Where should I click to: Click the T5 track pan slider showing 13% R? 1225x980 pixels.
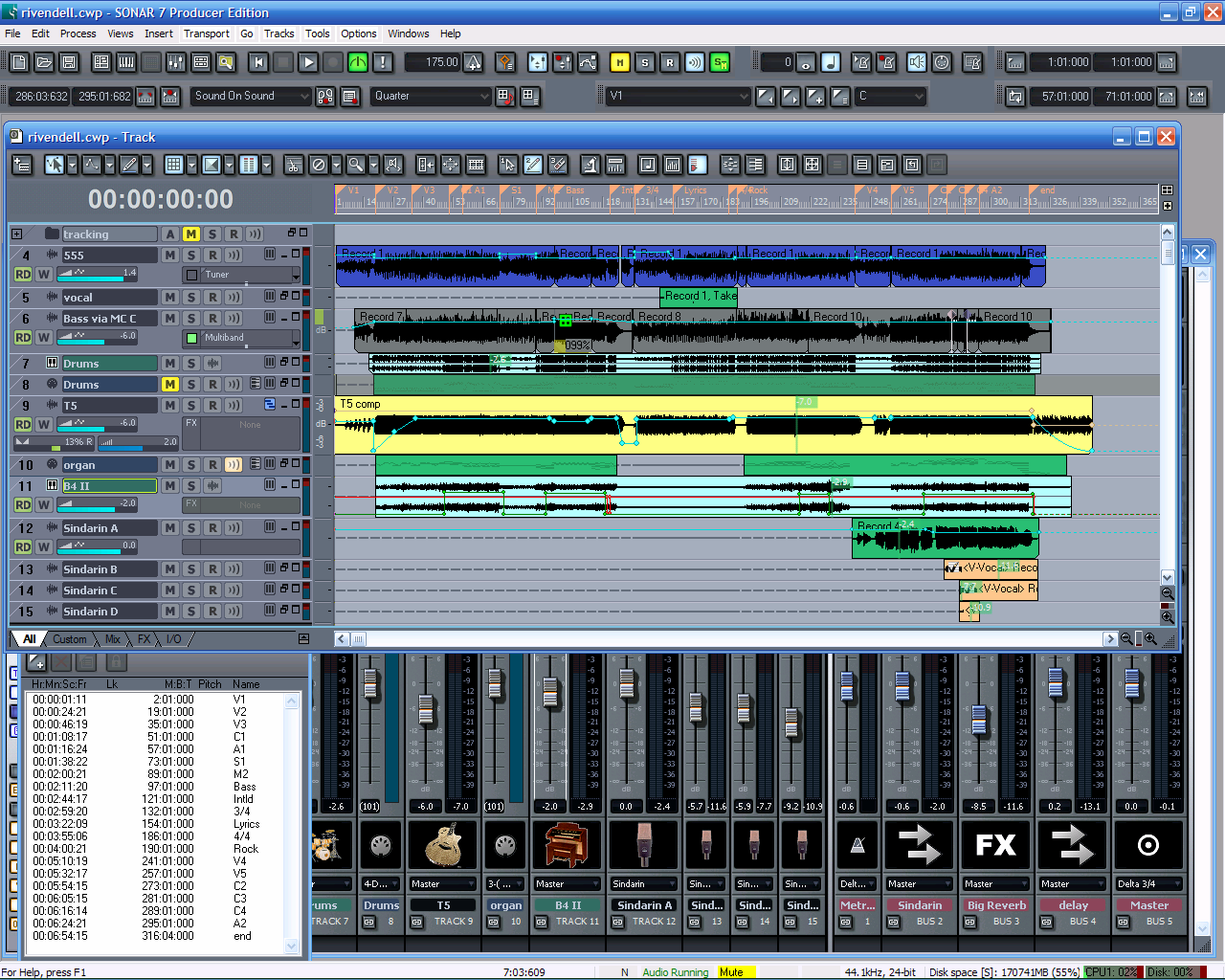point(53,442)
